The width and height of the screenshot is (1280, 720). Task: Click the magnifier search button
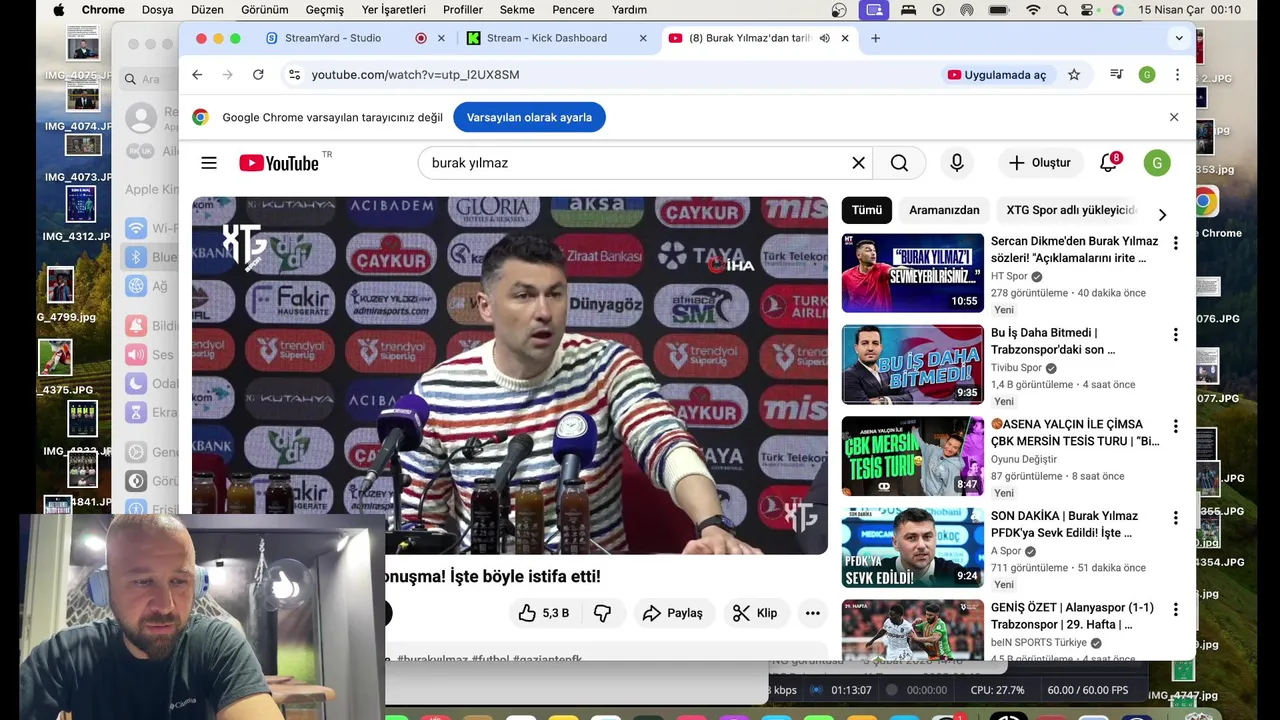(899, 163)
